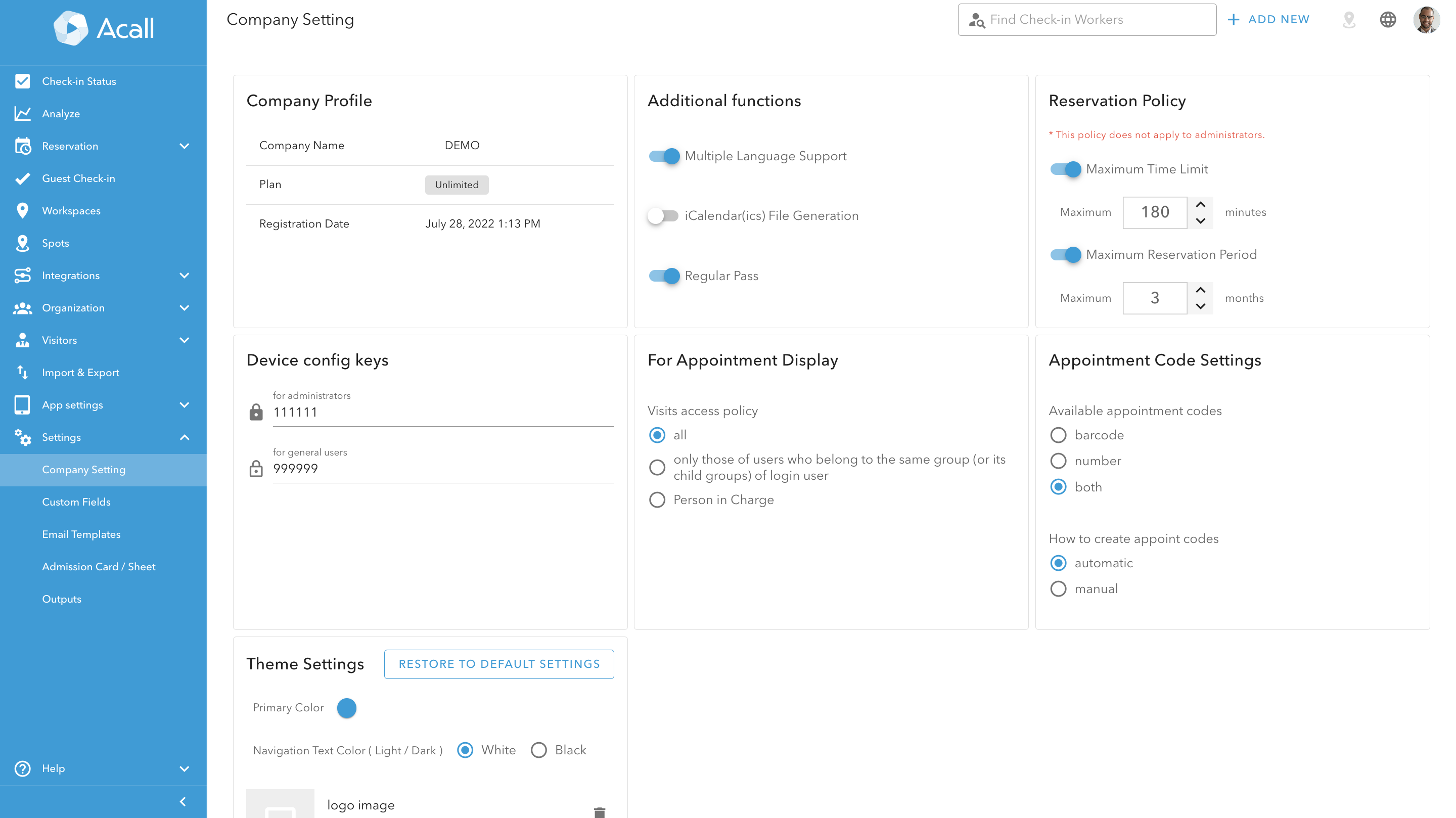Click the administrators config key field

[443, 412]
